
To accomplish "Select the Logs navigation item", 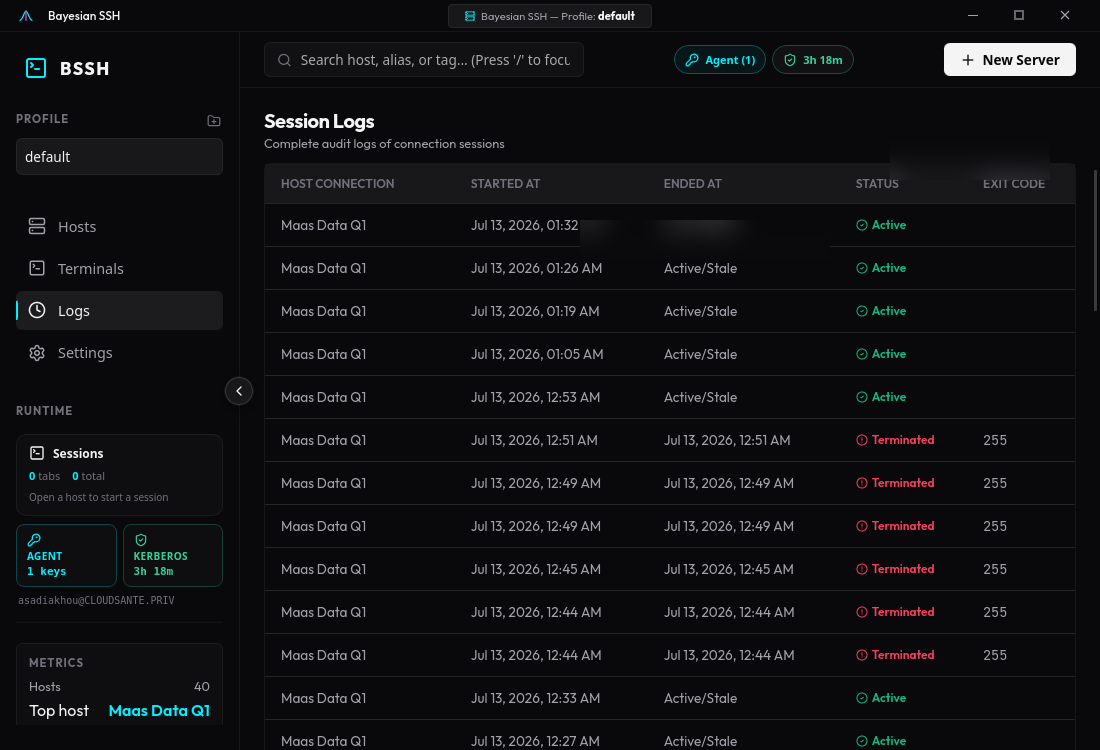I will pyautogui.click(x=119, y=311).
